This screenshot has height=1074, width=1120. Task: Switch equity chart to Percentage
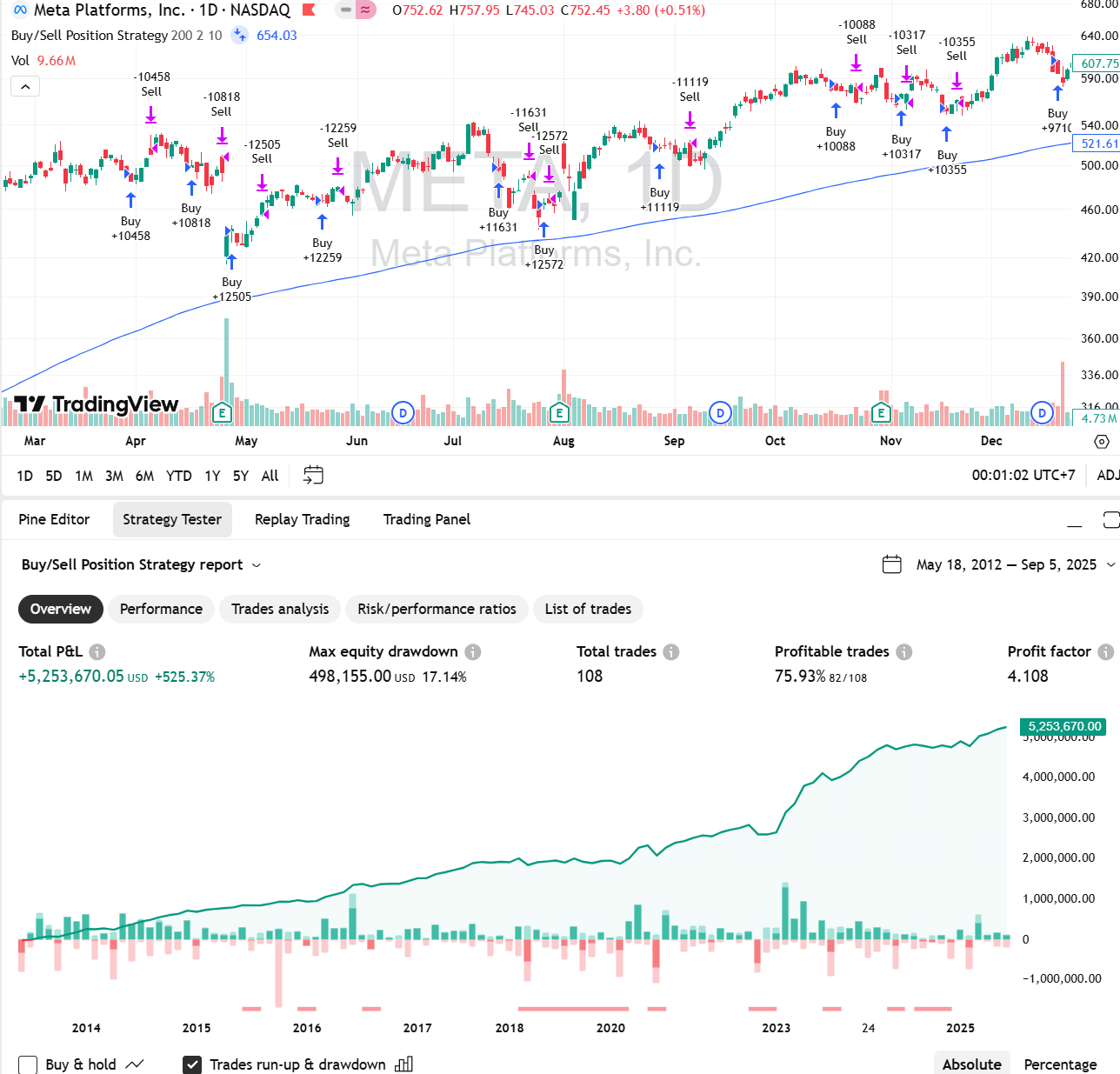click(1060, 1064)
